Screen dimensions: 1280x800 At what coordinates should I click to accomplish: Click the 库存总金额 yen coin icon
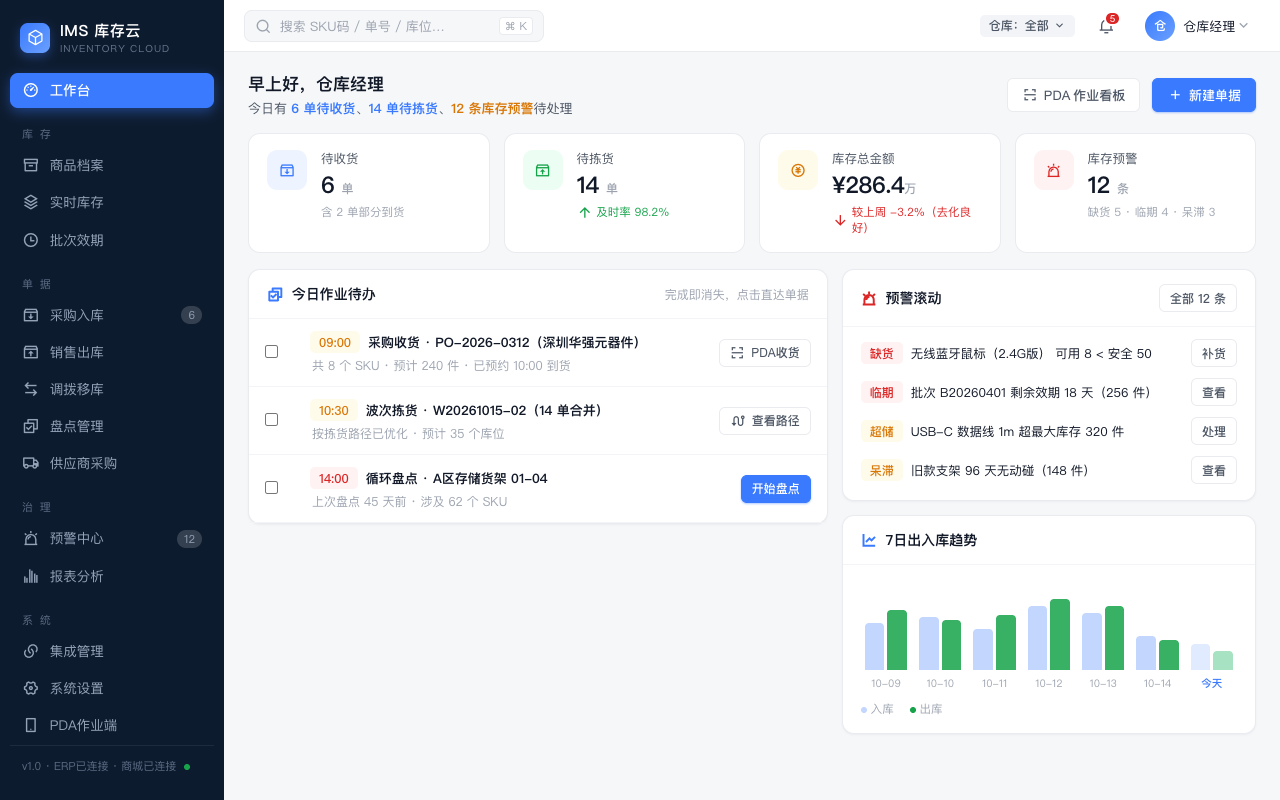point(798,170)
